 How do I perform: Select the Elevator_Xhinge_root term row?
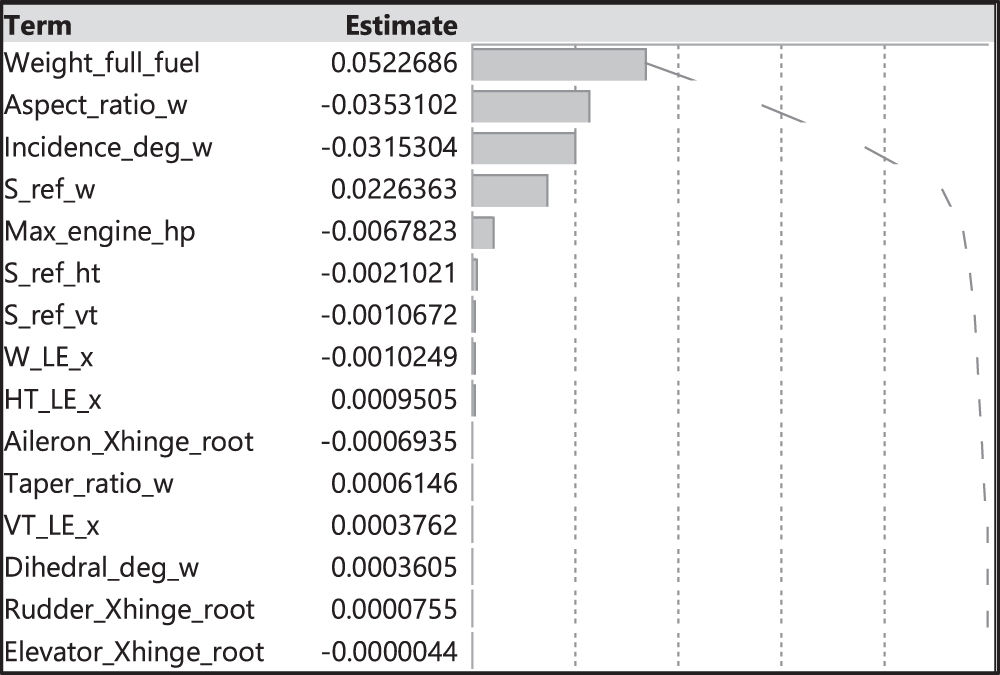134,653
